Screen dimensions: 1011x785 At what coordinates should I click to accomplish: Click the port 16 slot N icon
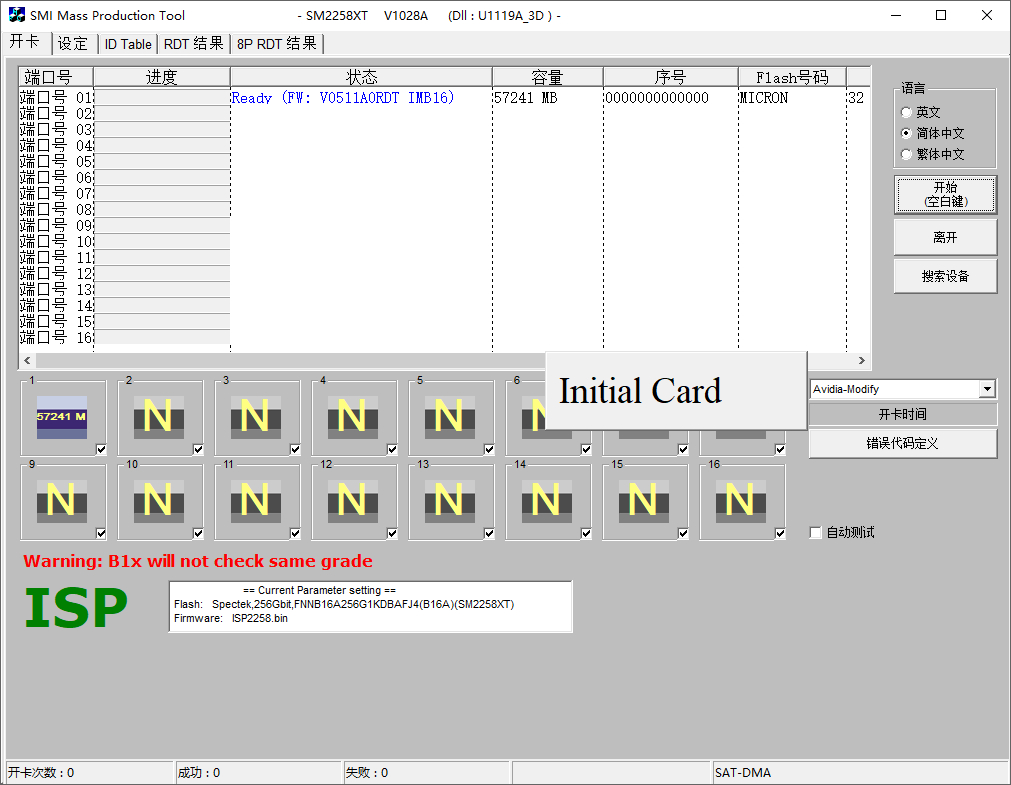740,500
